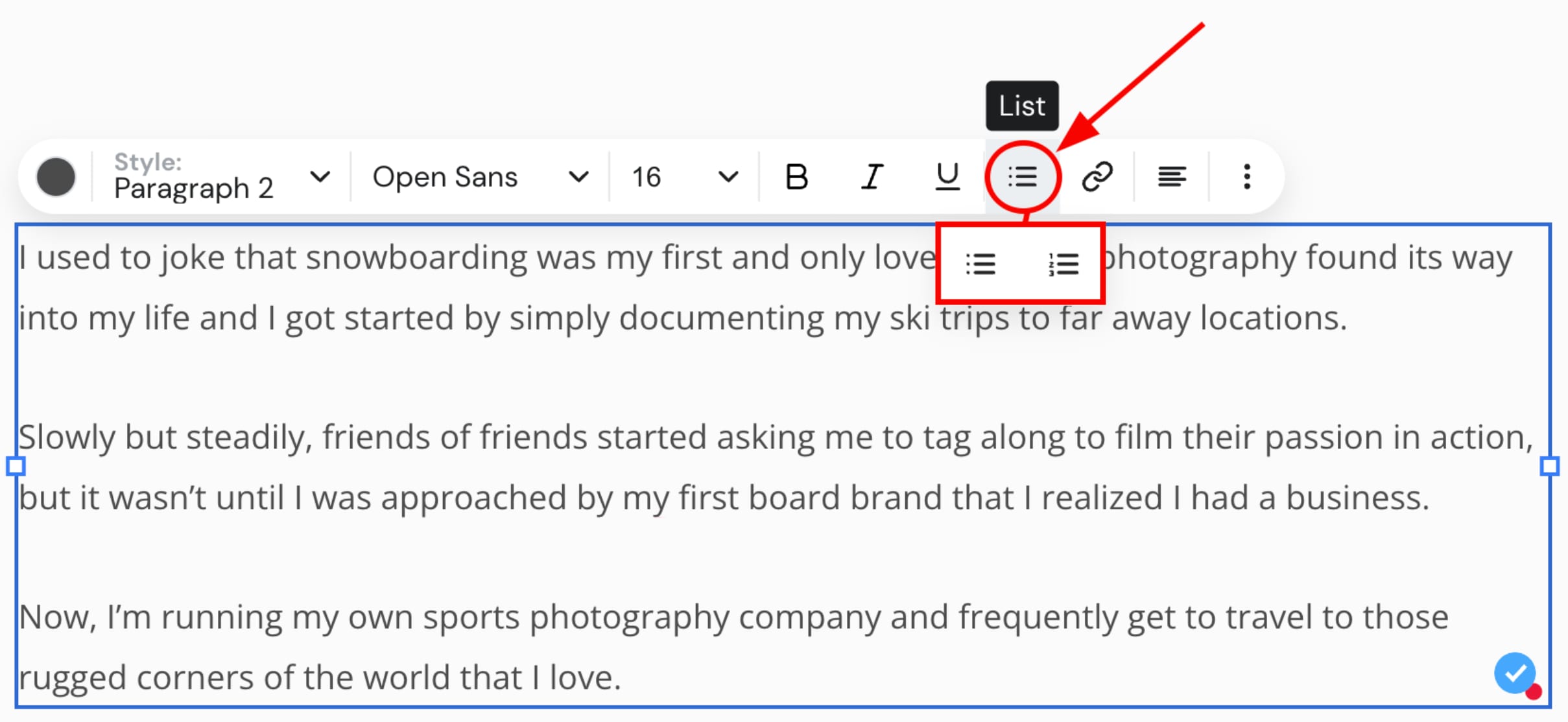Viewport: 1568px width, 722px height.
Task: Open the circled List tool
Action: click(1022, 176)
